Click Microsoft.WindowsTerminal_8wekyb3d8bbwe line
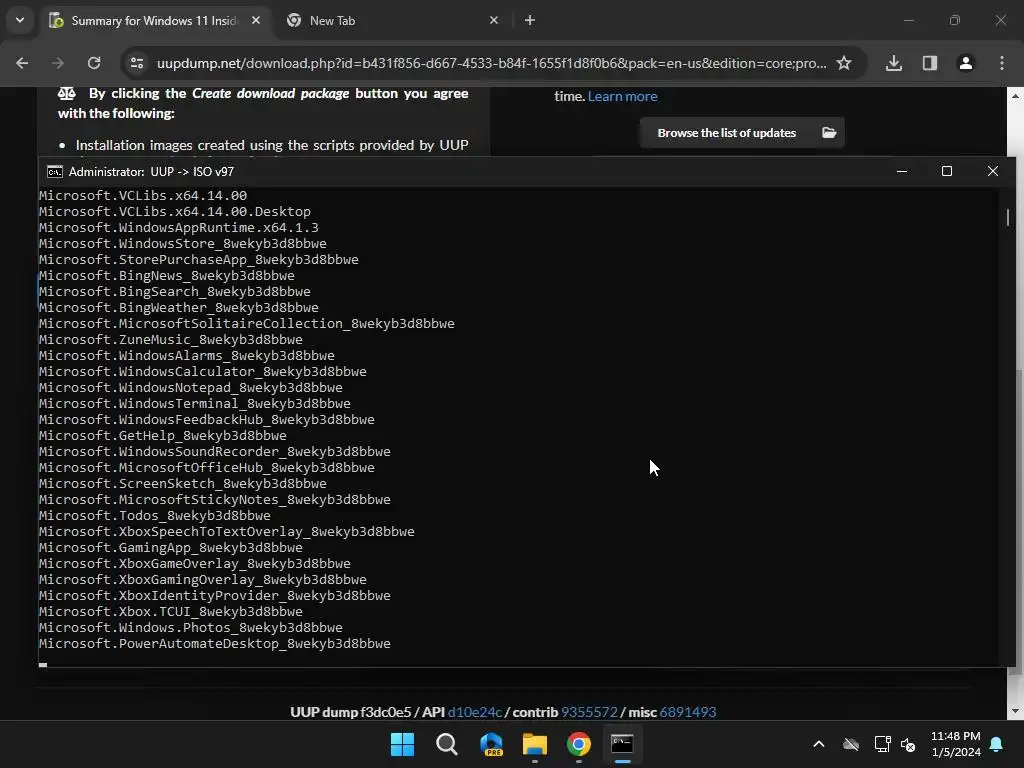Screen dimensions: 1024x768 click(195, 404)
